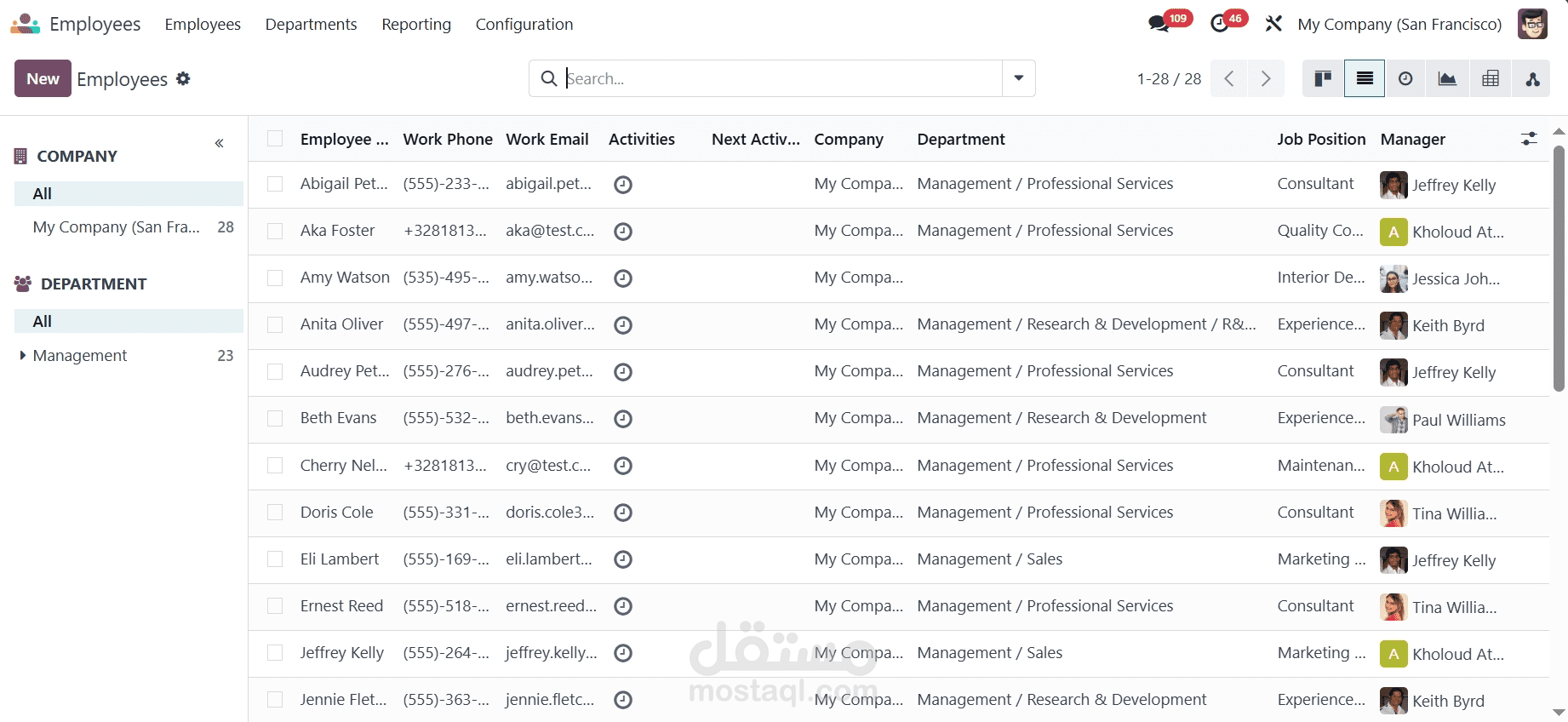Image resolution: width=1568 pixels, height=722 pixels.
Task: Sort by Employee Name column header
Action: 344,139
